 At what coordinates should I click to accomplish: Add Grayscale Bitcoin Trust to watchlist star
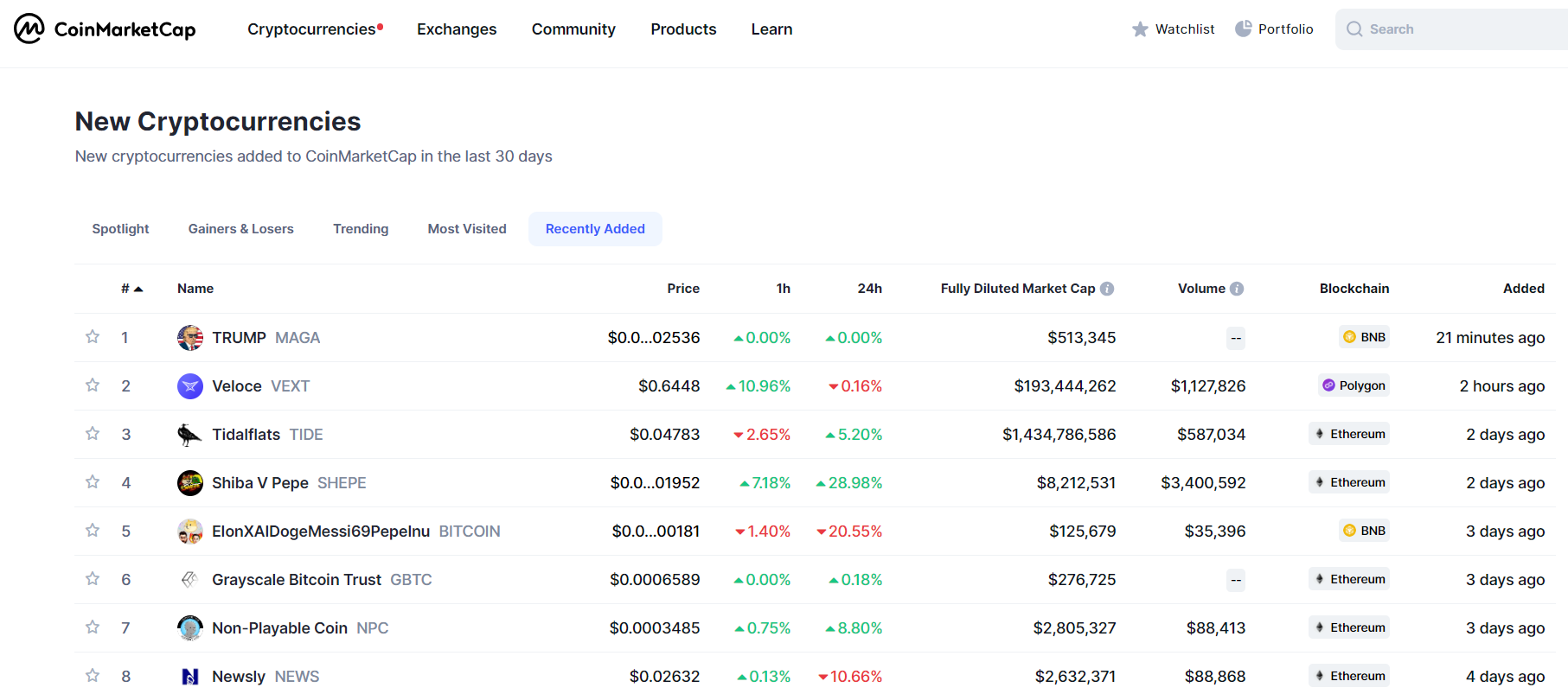coord(93,578)
